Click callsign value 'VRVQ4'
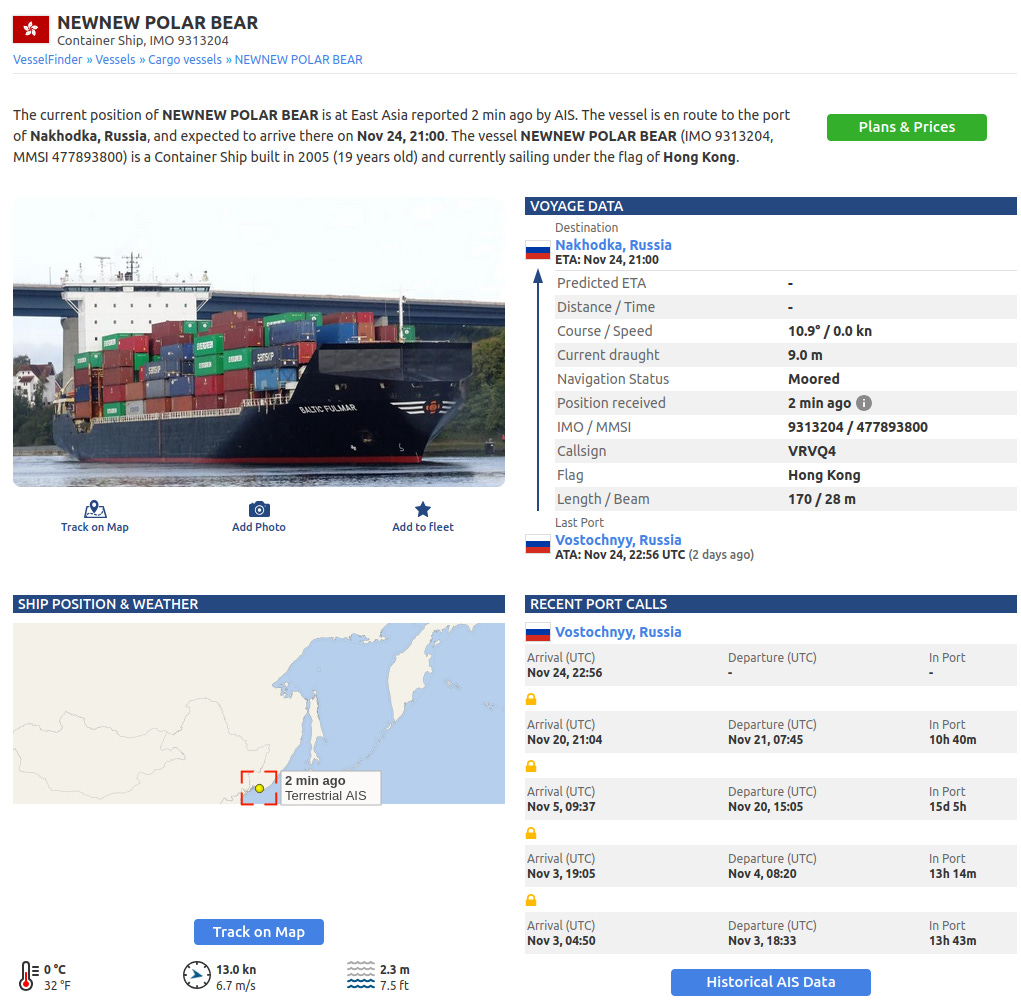The height and width of the screenshot is (1005, 1021). [x=811, y=451]
